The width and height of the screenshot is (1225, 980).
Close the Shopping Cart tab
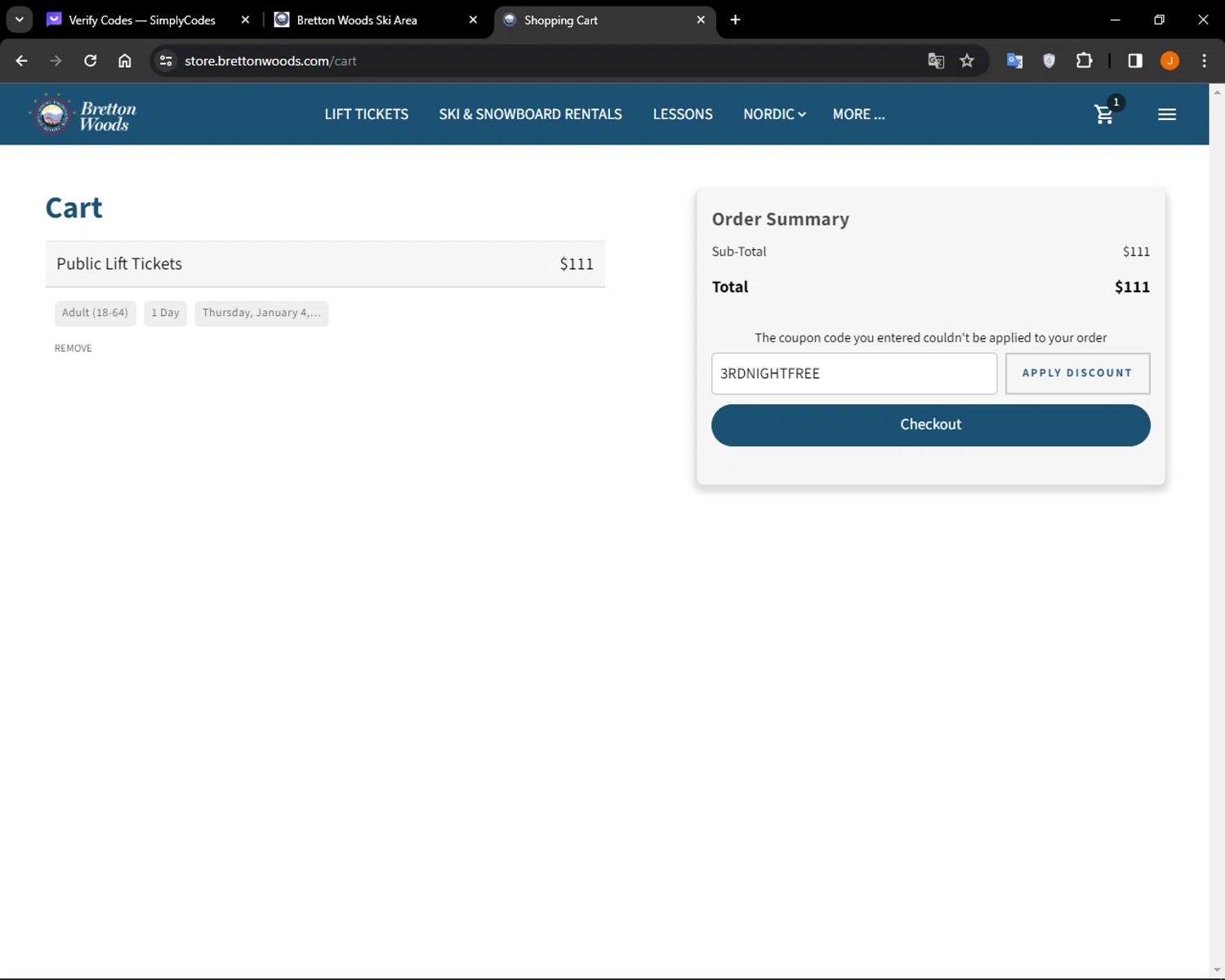pyautogui.click(x=701, y=20)
